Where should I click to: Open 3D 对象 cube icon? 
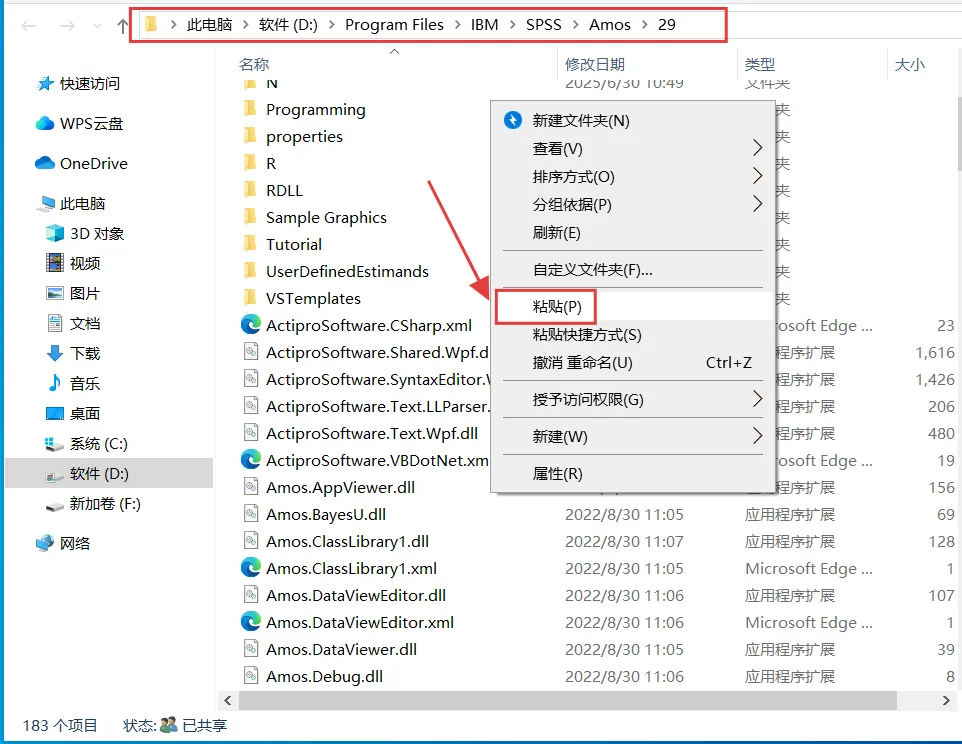pos(55,233)
